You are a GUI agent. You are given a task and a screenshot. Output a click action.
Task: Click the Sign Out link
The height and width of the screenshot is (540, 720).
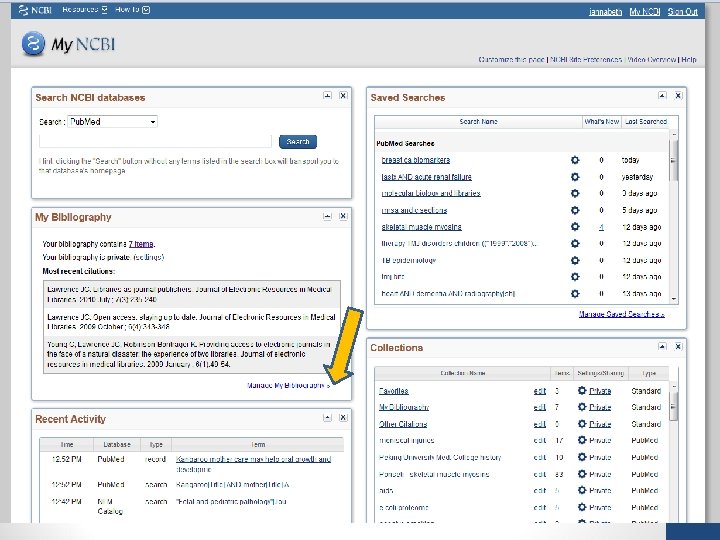(x=682, y=11)
